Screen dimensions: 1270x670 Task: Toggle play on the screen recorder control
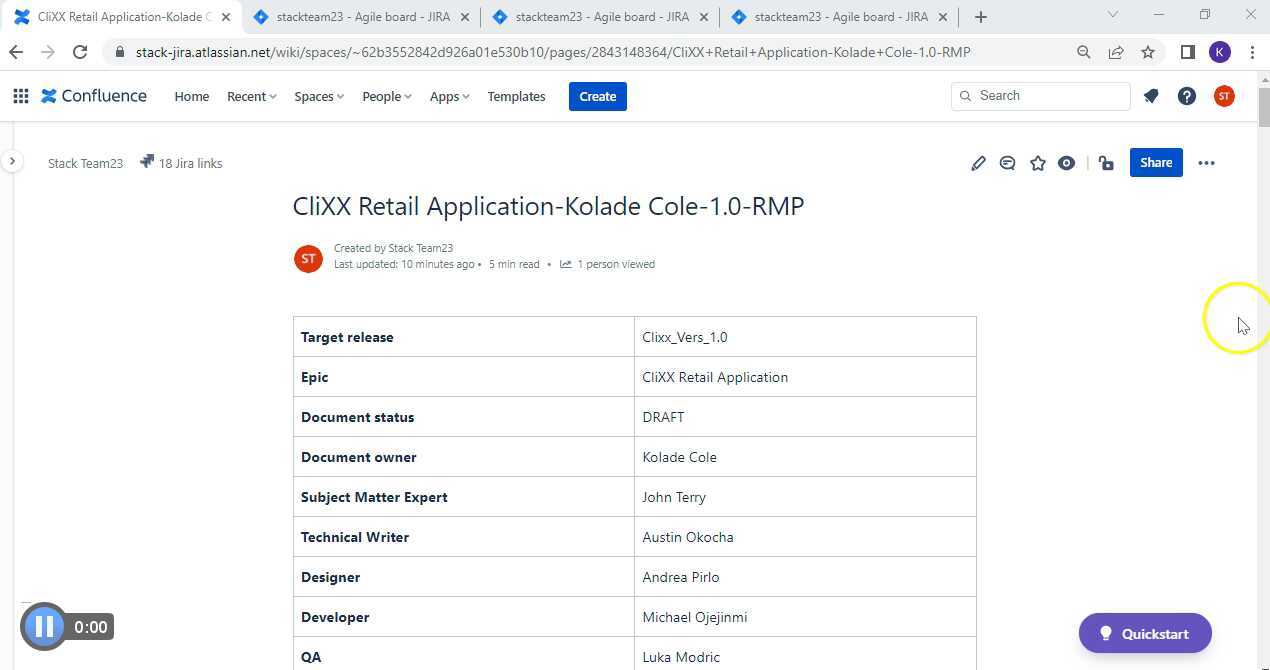[x=44, y=626]
